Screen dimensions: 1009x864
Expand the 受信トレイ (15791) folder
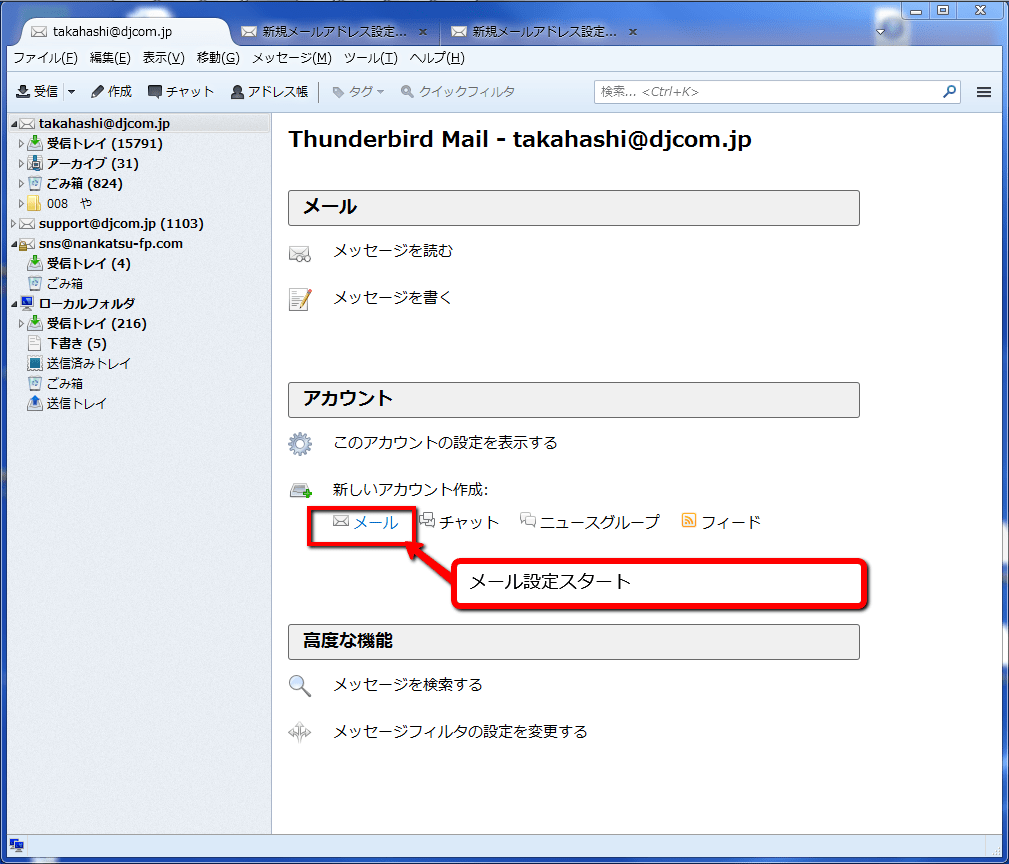coord(20,143)
